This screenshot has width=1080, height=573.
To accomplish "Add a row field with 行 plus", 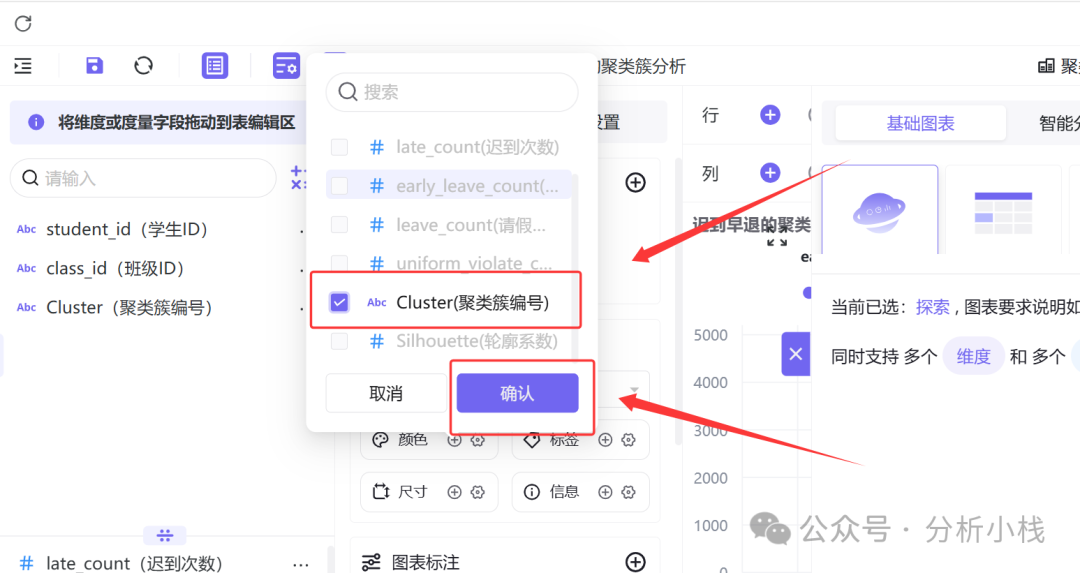I will tap(770, 115).
